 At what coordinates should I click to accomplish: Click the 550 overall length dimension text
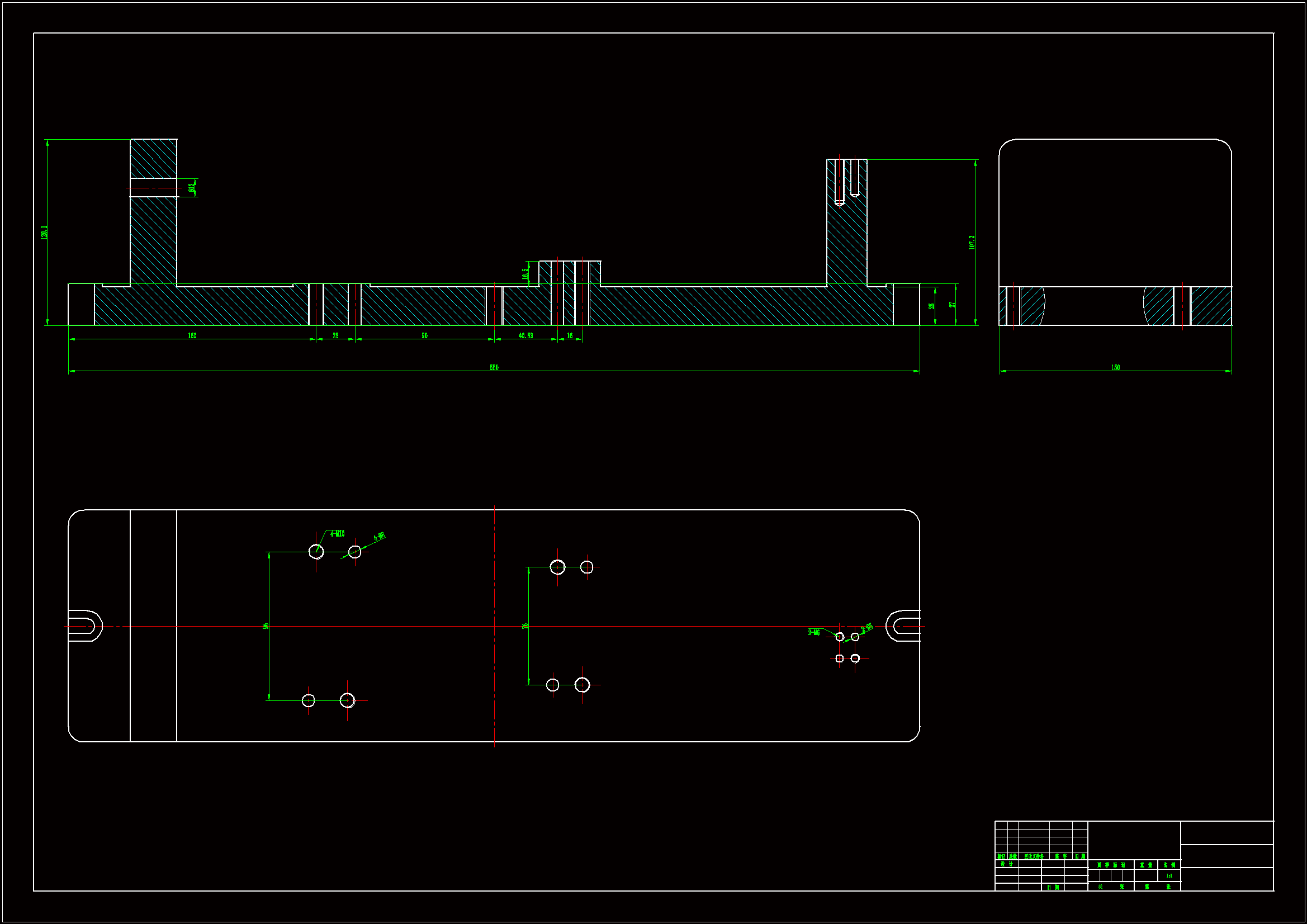pyautogui.click(x=494, y=368)
